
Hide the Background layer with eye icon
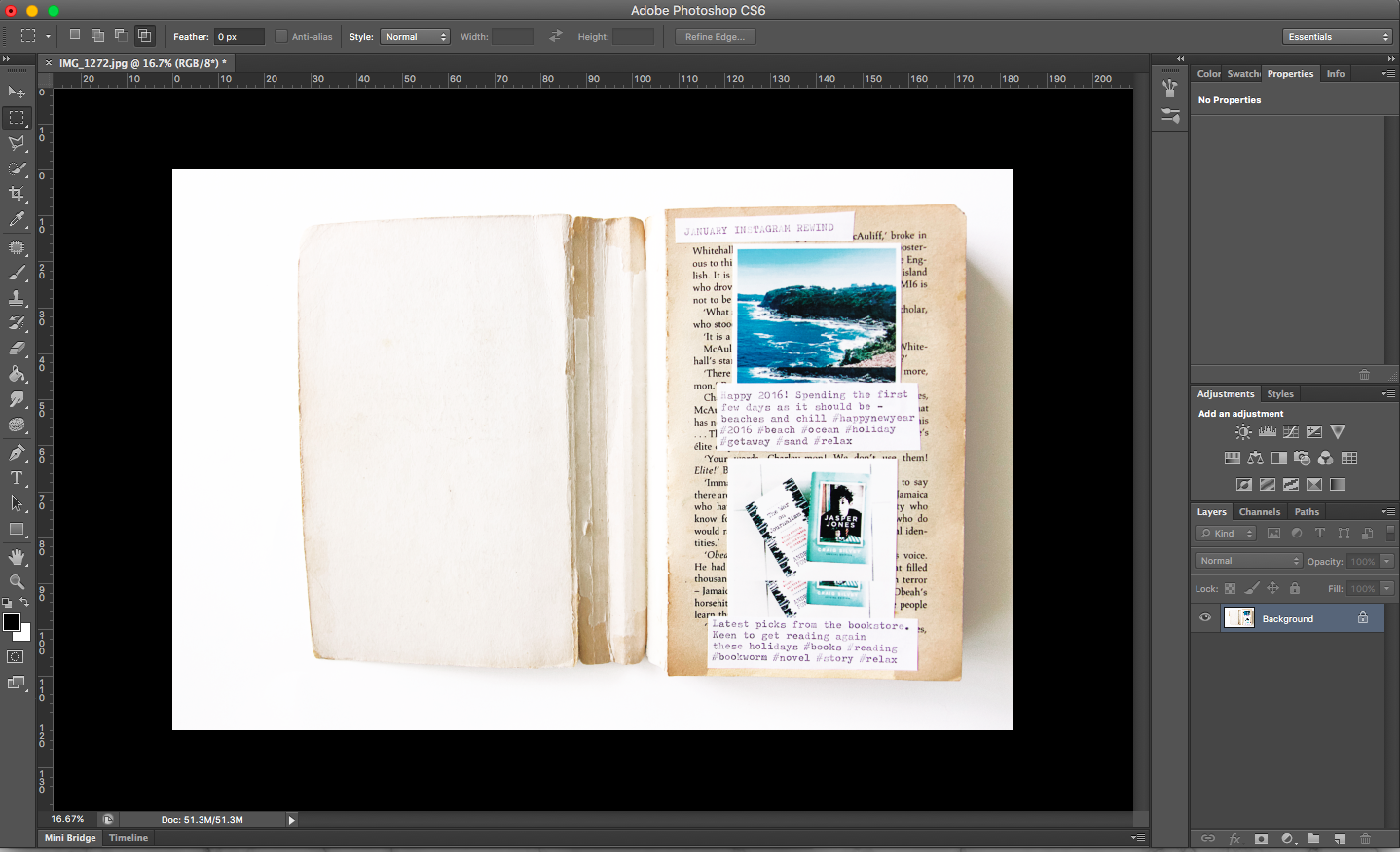1205,618
